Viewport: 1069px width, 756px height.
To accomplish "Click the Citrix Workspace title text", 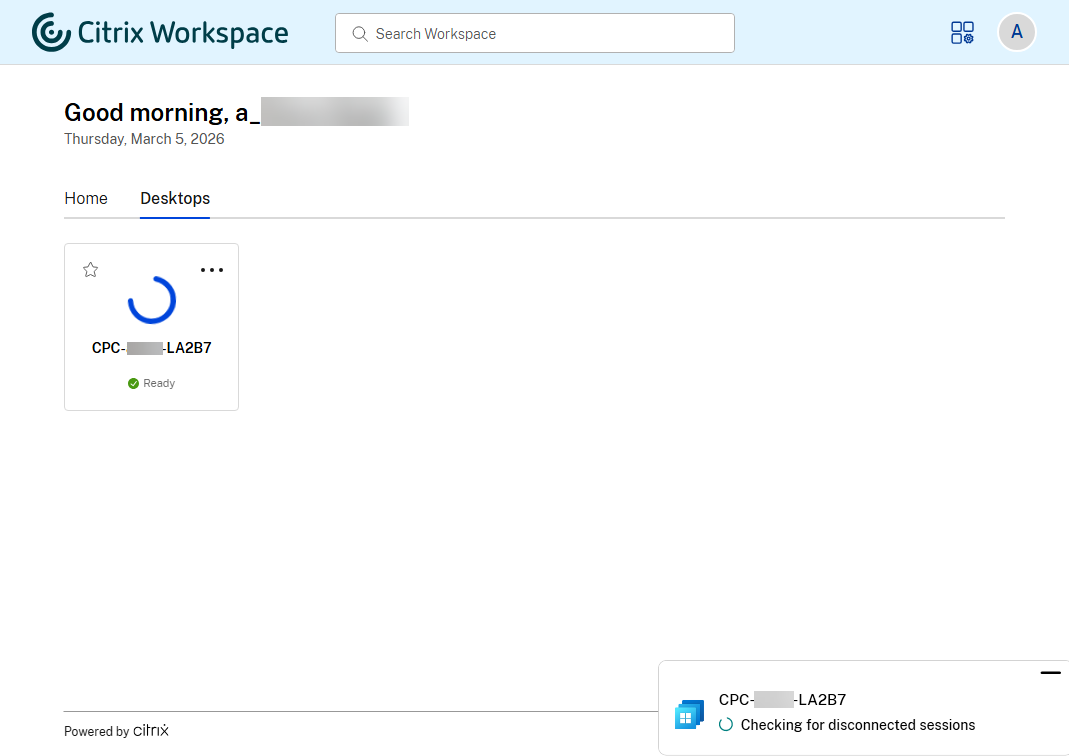I will (x=183, y=33).
